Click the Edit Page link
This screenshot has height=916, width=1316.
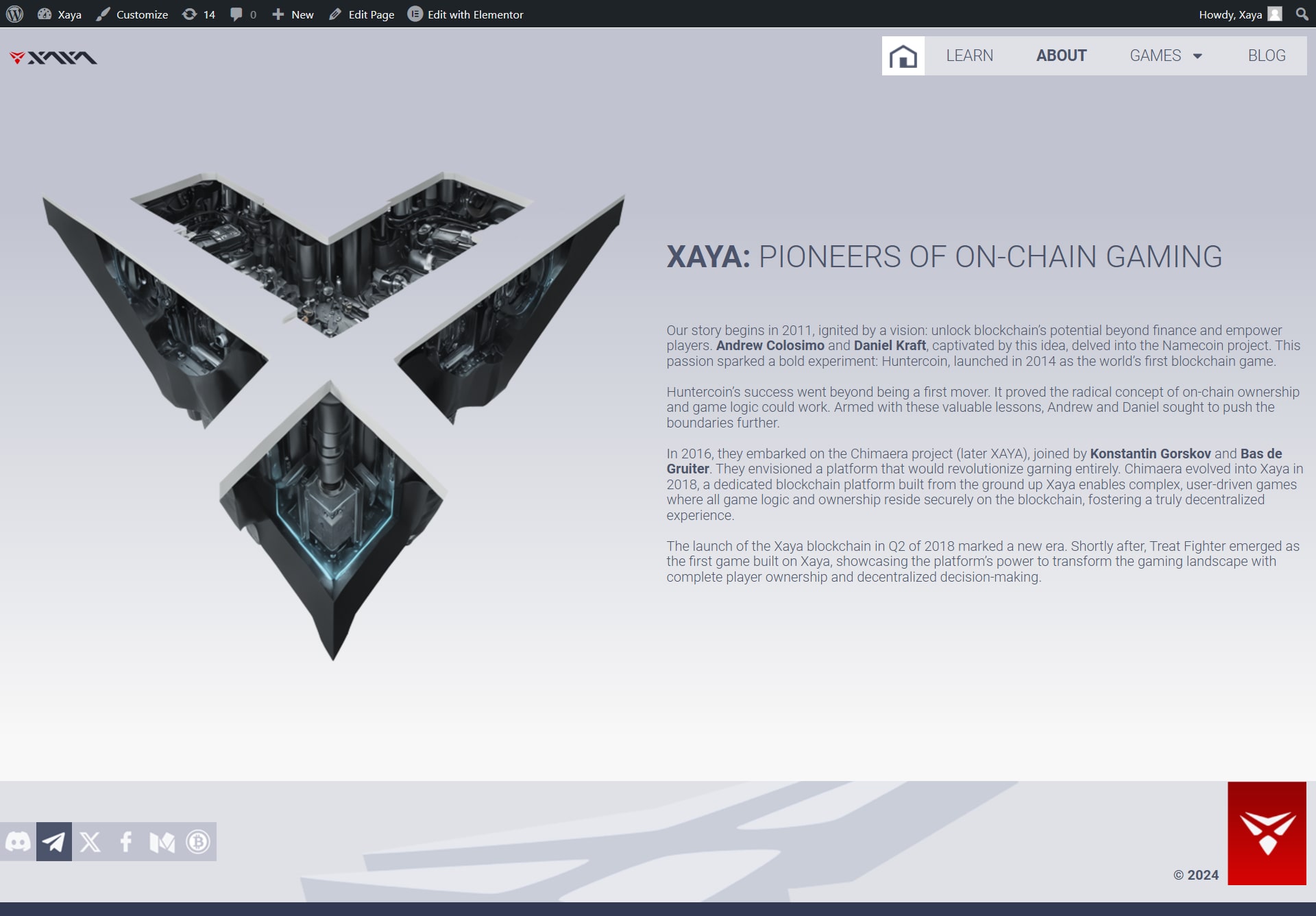362,14
